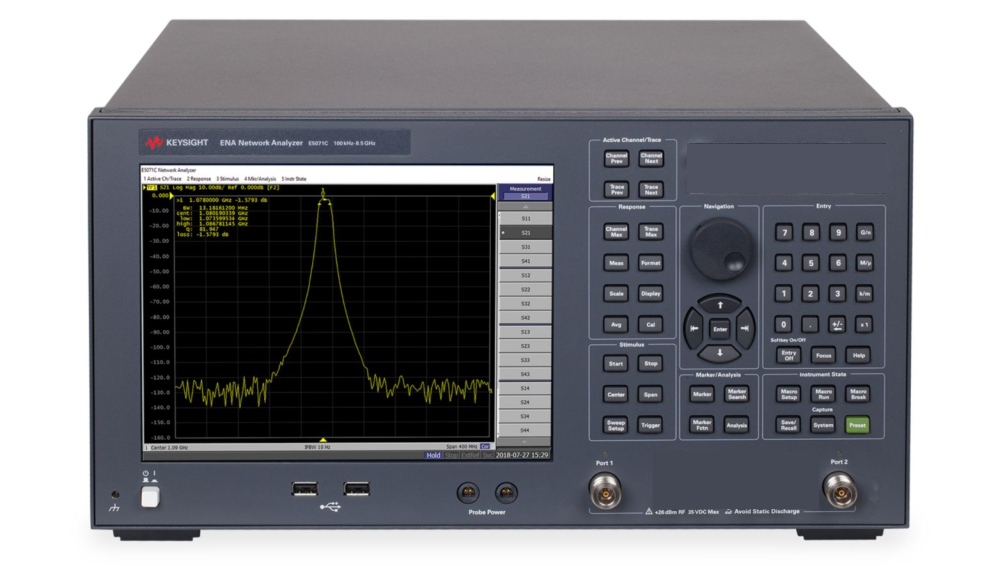Image resolution: width=1005 pixels, height=566 pixels.
Task: Push the Channel Next hardkey
Action: (651, 158)
